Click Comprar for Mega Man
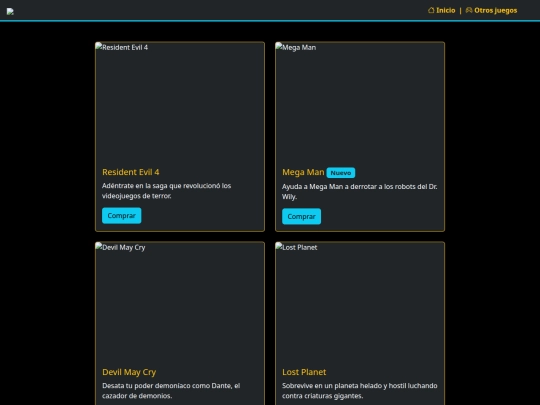Screen dimensions: 540x405 (x=301, y=216)
